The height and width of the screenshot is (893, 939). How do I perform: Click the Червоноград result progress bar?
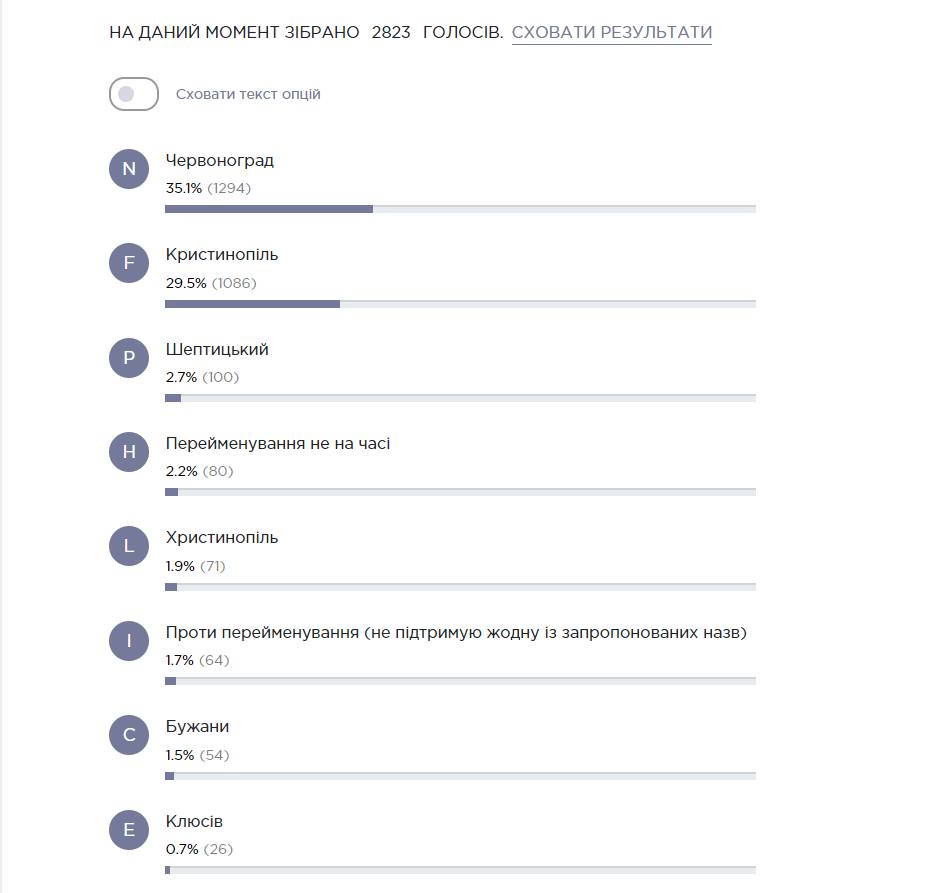tap(460, 209)
